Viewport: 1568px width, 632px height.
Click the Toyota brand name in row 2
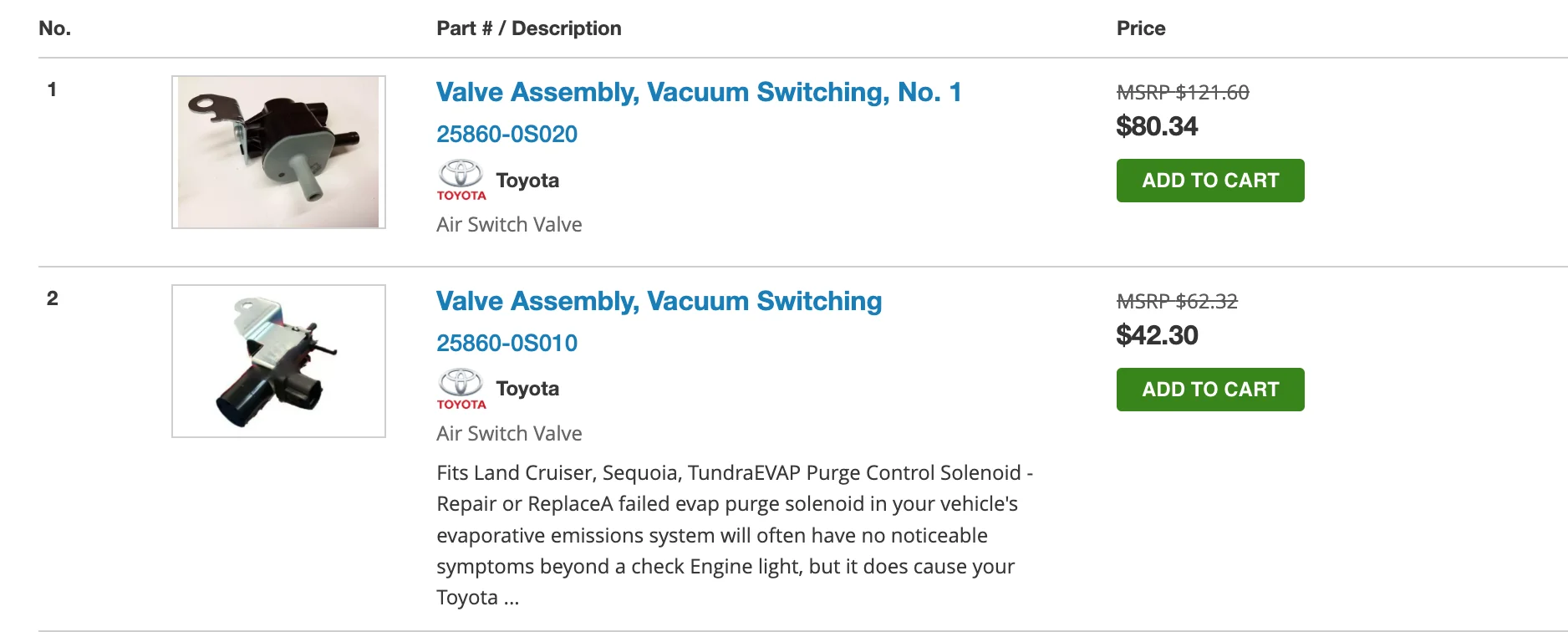(x=527, y=389)
